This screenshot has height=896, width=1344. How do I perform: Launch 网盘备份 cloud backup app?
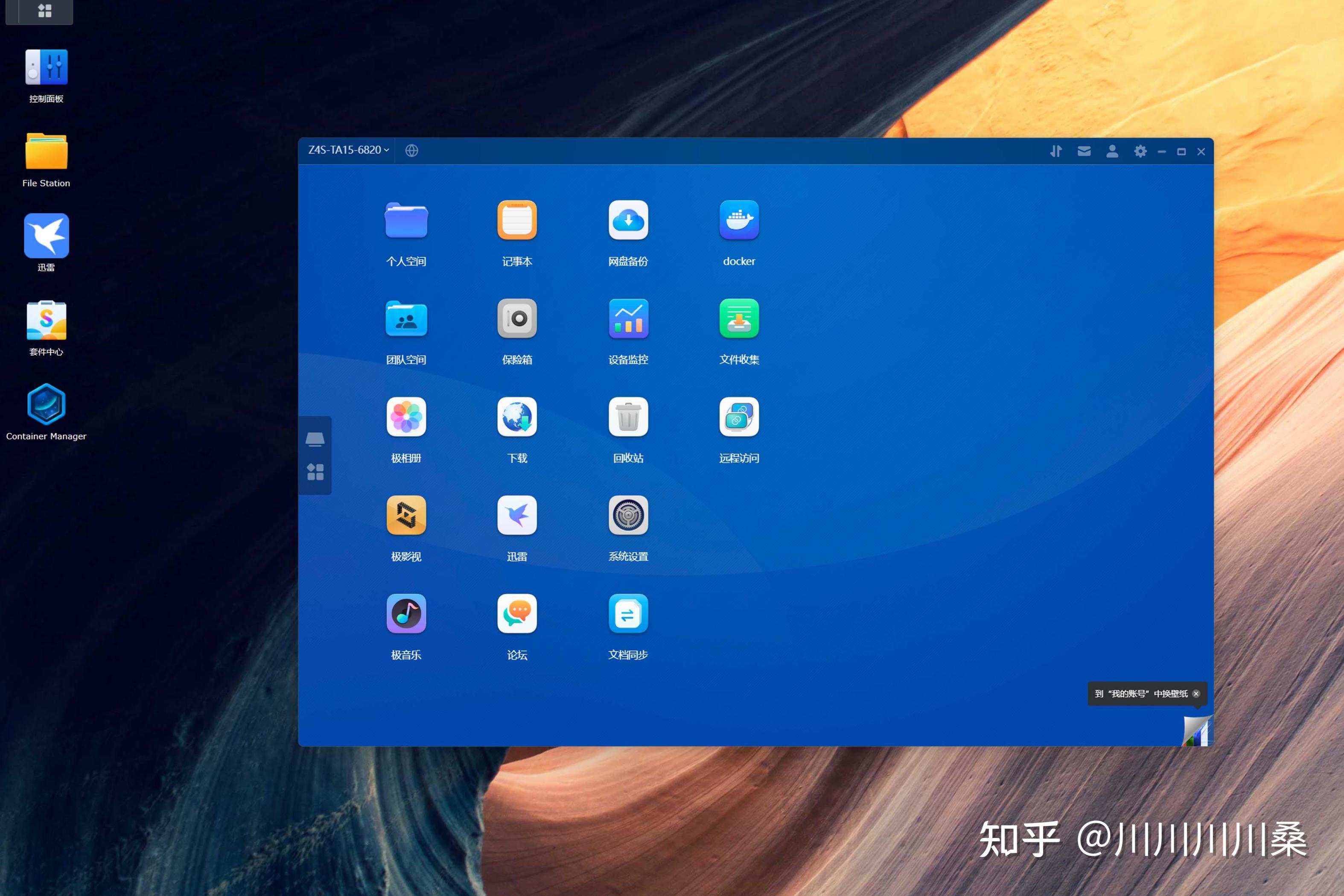click(628, 221)
